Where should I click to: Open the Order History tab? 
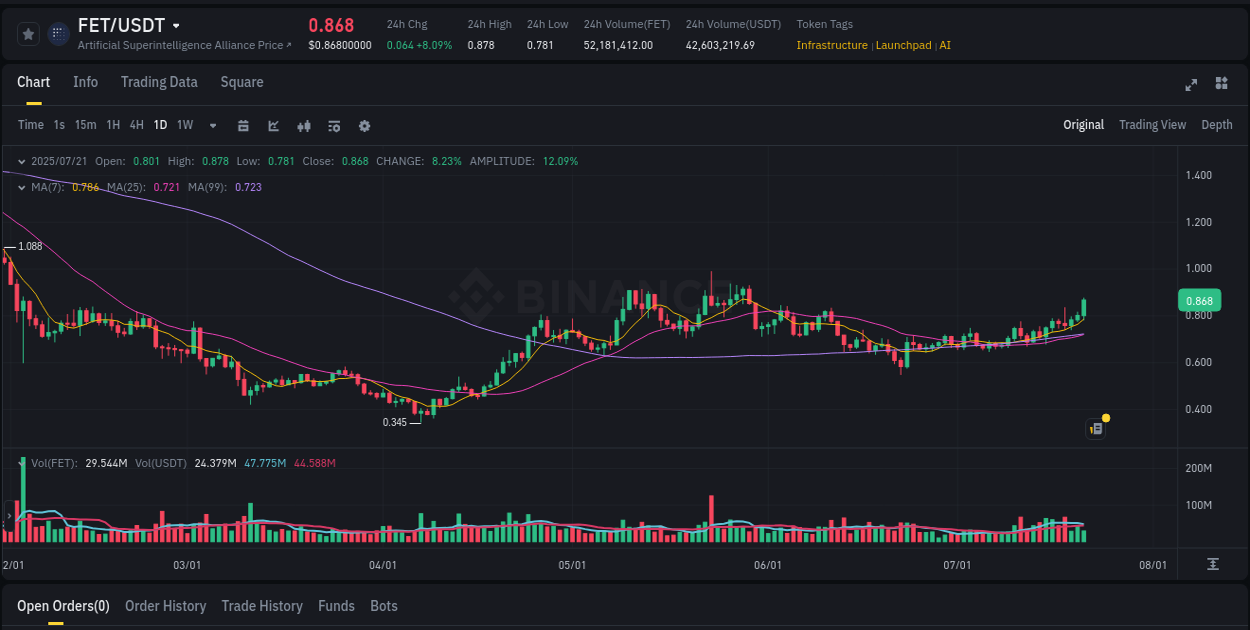click(x=165, y=606)
